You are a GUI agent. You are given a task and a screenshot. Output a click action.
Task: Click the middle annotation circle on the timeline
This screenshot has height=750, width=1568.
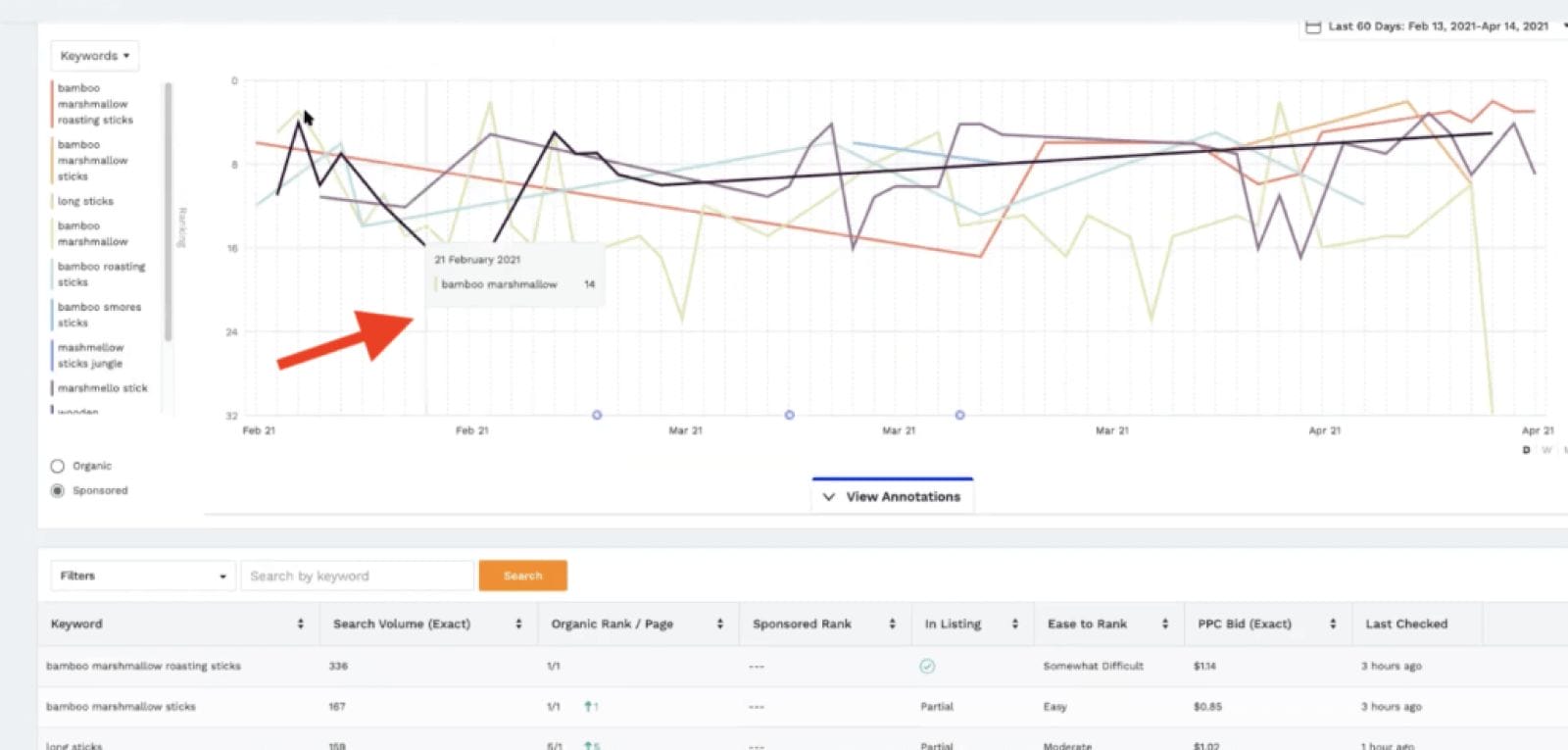click(x=790, y=415)
